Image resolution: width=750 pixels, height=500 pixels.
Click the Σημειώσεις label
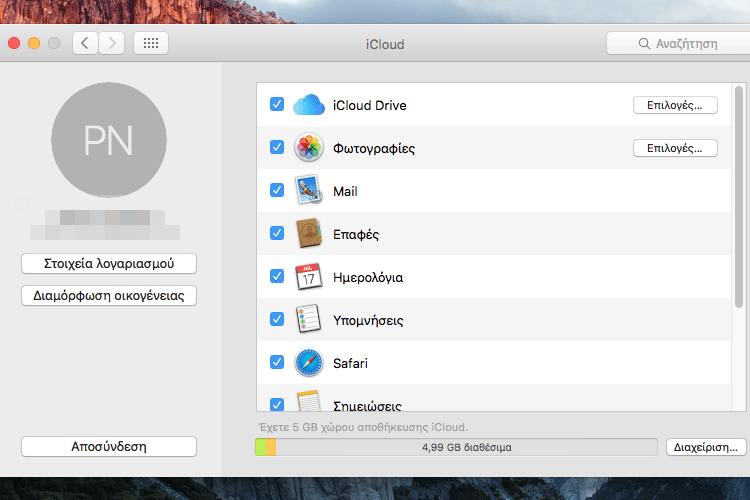pyautogui.click(x=367, y=406)
